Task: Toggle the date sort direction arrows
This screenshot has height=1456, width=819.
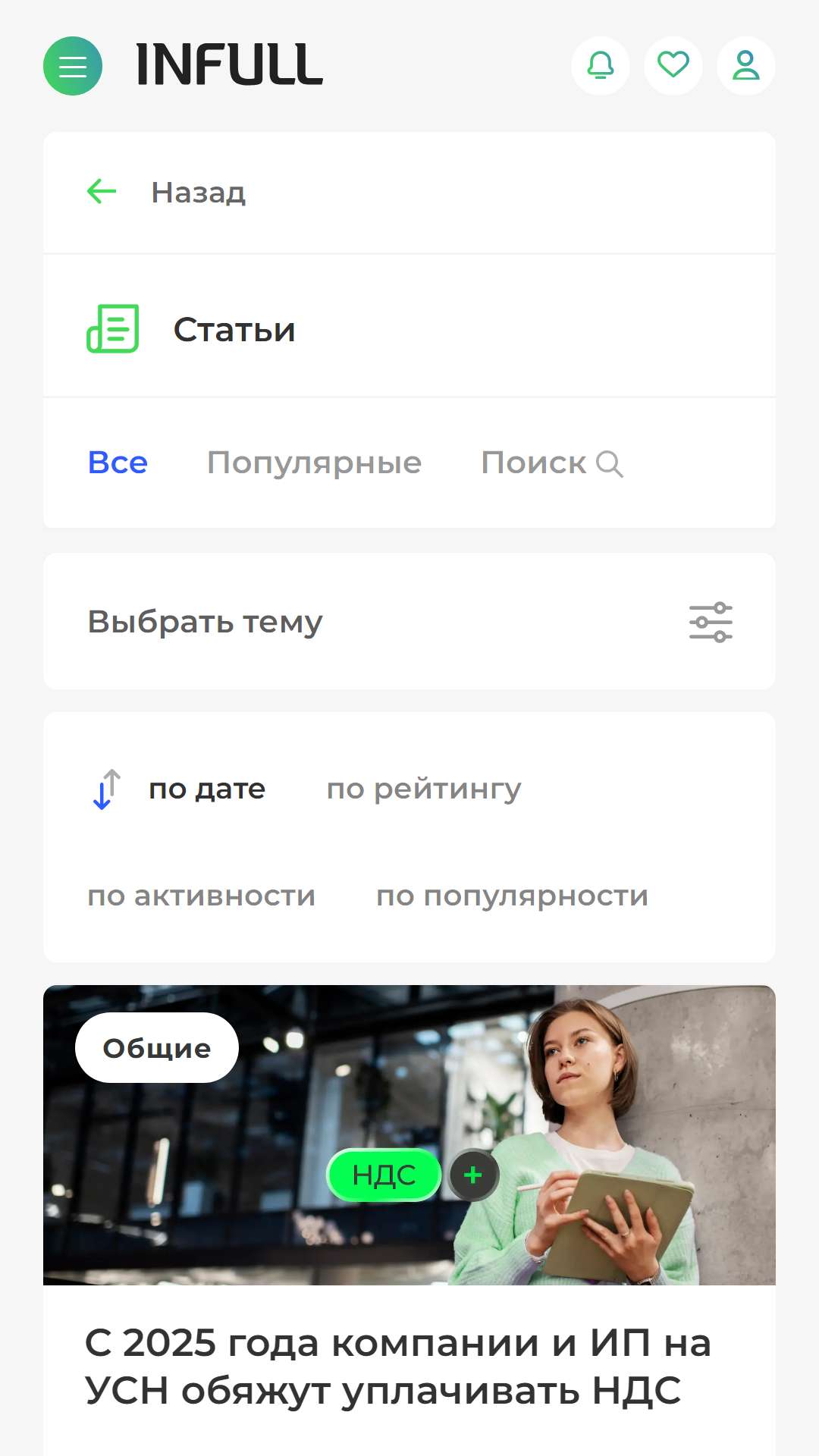Action: pyautogui.click(x=106, y=789)
